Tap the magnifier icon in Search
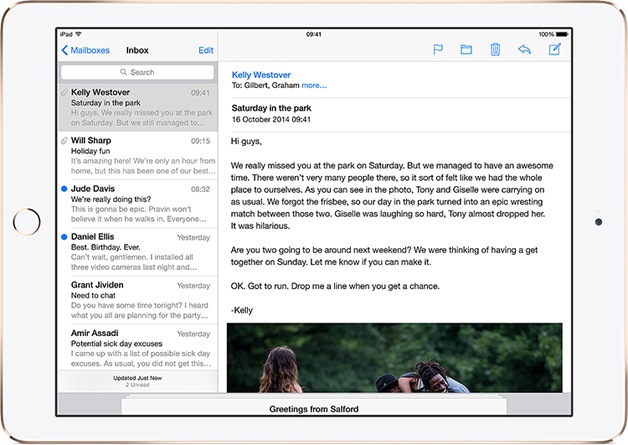This screenshot has height=445, width=628. tap(123, 72)
